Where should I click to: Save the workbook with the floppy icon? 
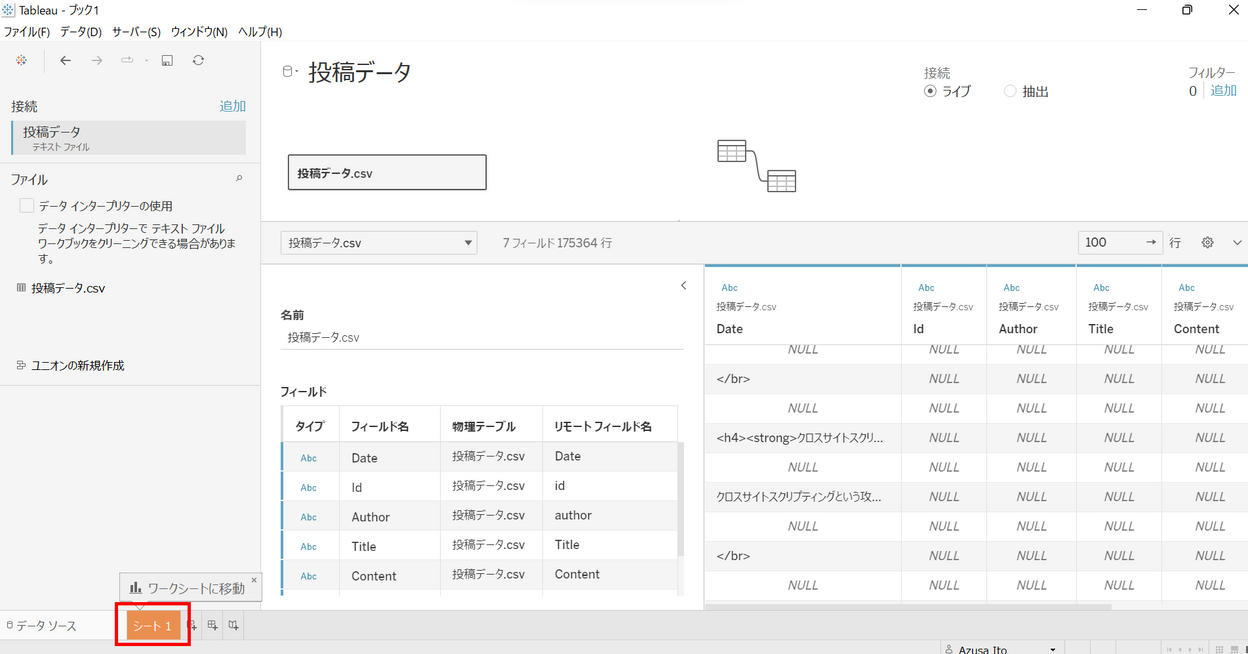point(167,61)
